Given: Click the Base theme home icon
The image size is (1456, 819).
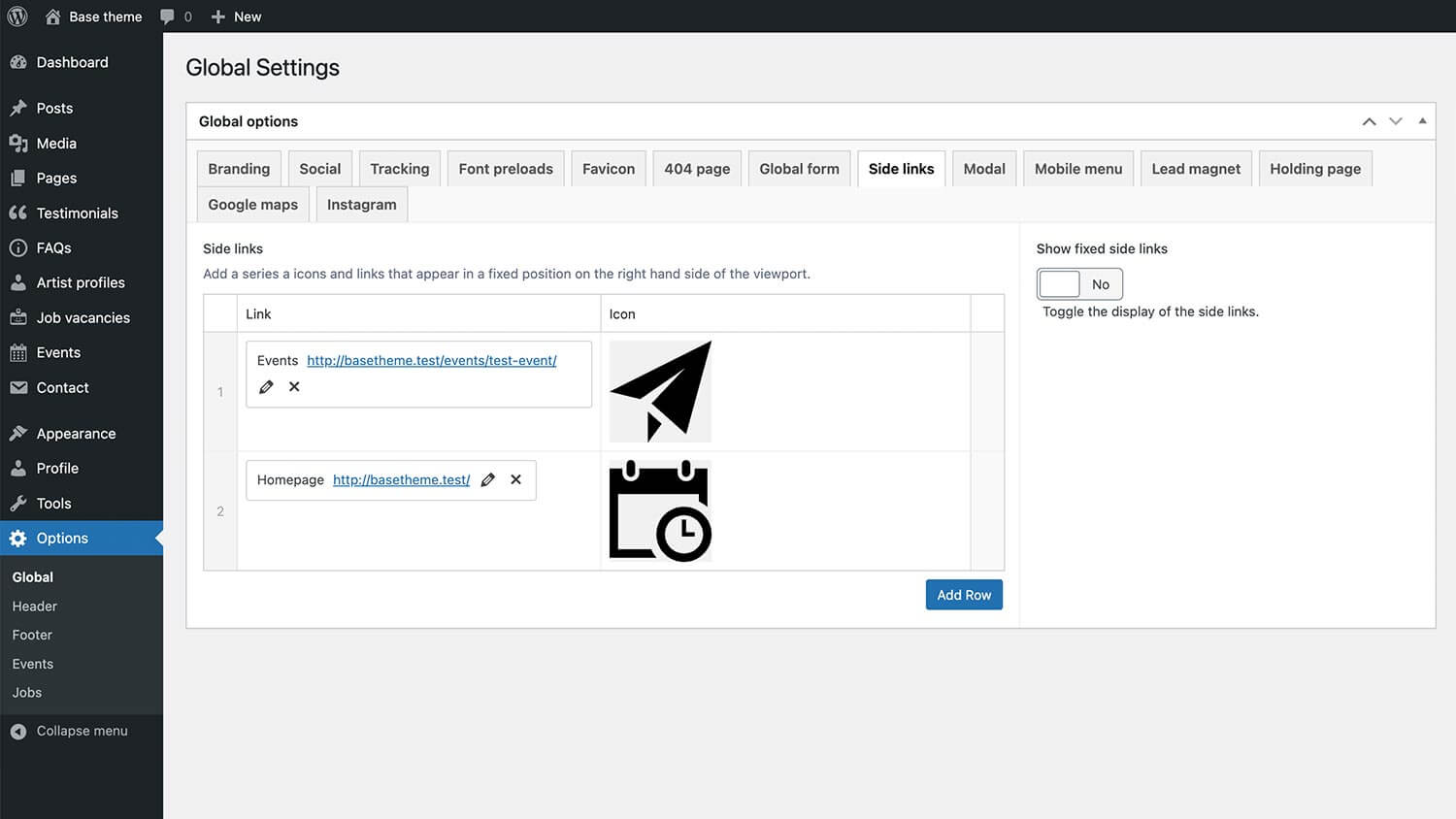Looking at the screenshot, I should pos(53,16).
